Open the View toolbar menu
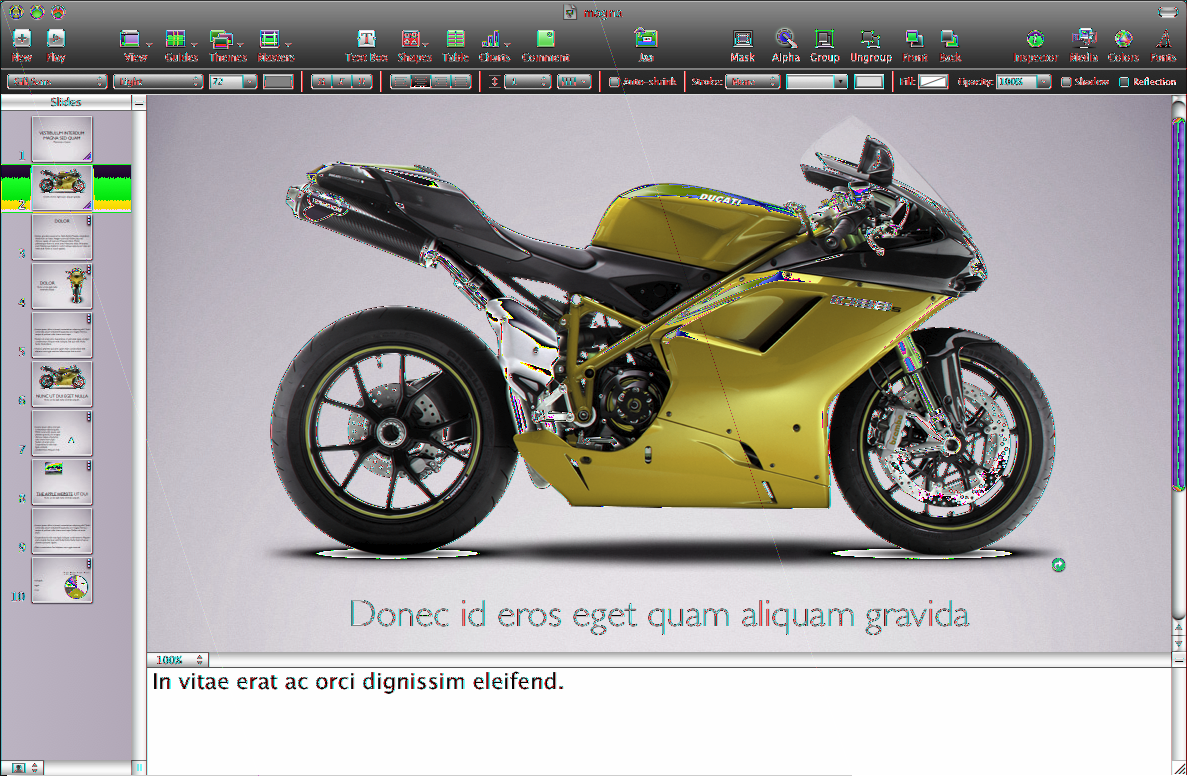 [x=135, y=45]
